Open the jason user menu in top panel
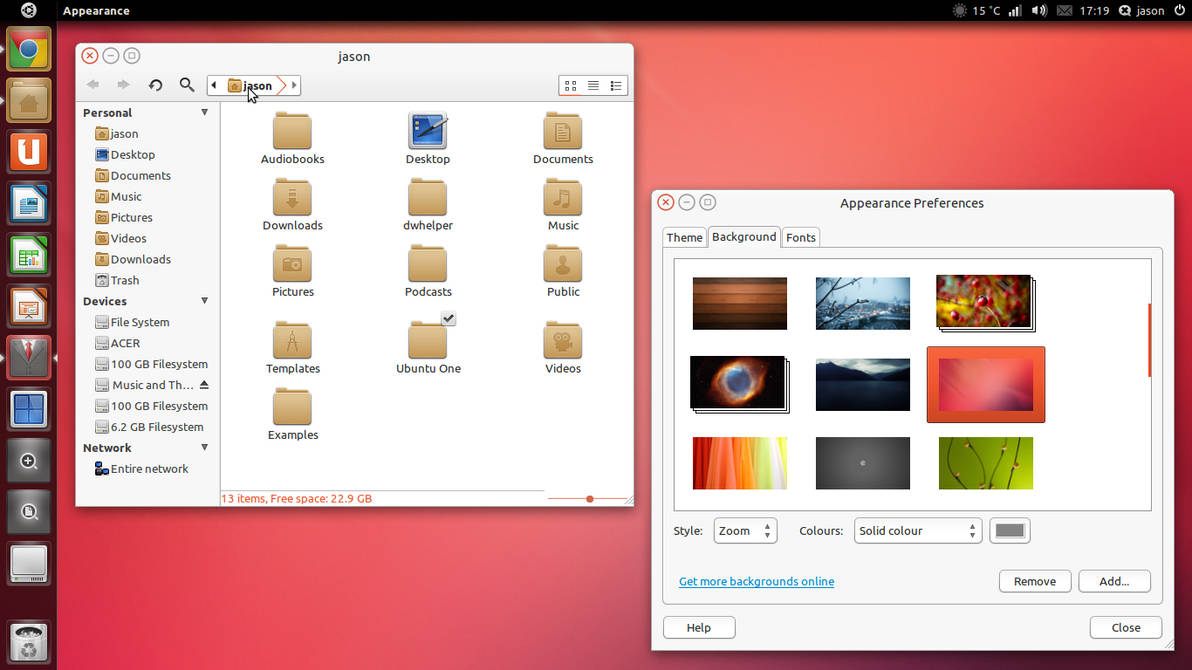This screenshot has height=670, width=1192. click(1142, 11)
